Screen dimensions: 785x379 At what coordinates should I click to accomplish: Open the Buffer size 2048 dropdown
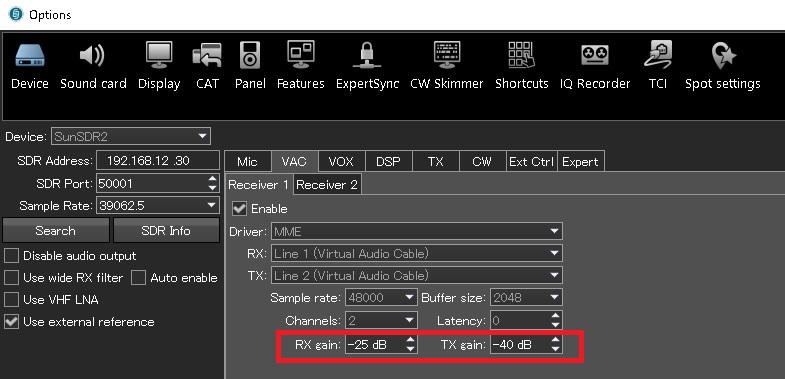pos(526,297)
